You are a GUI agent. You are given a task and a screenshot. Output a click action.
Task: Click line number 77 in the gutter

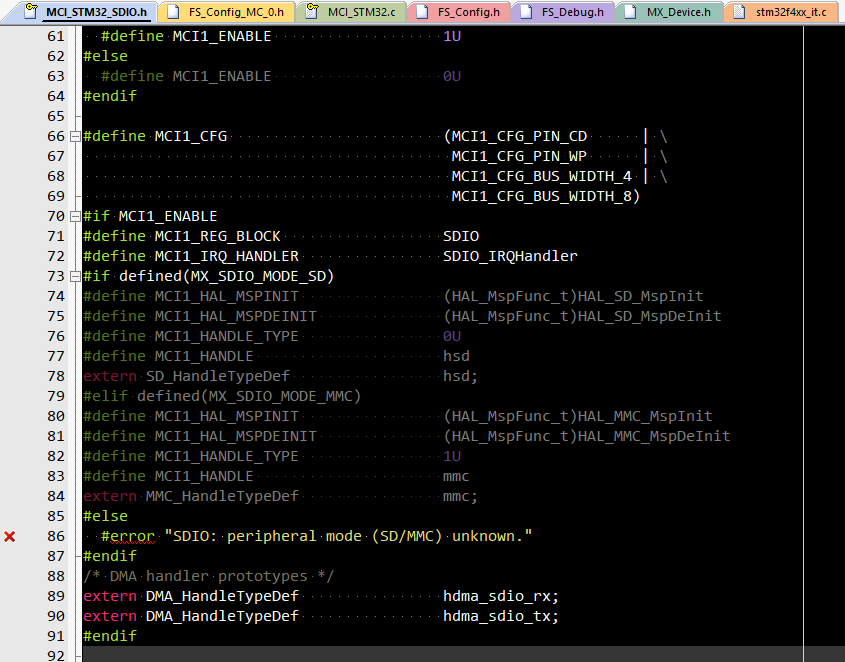tap(56, 356)
